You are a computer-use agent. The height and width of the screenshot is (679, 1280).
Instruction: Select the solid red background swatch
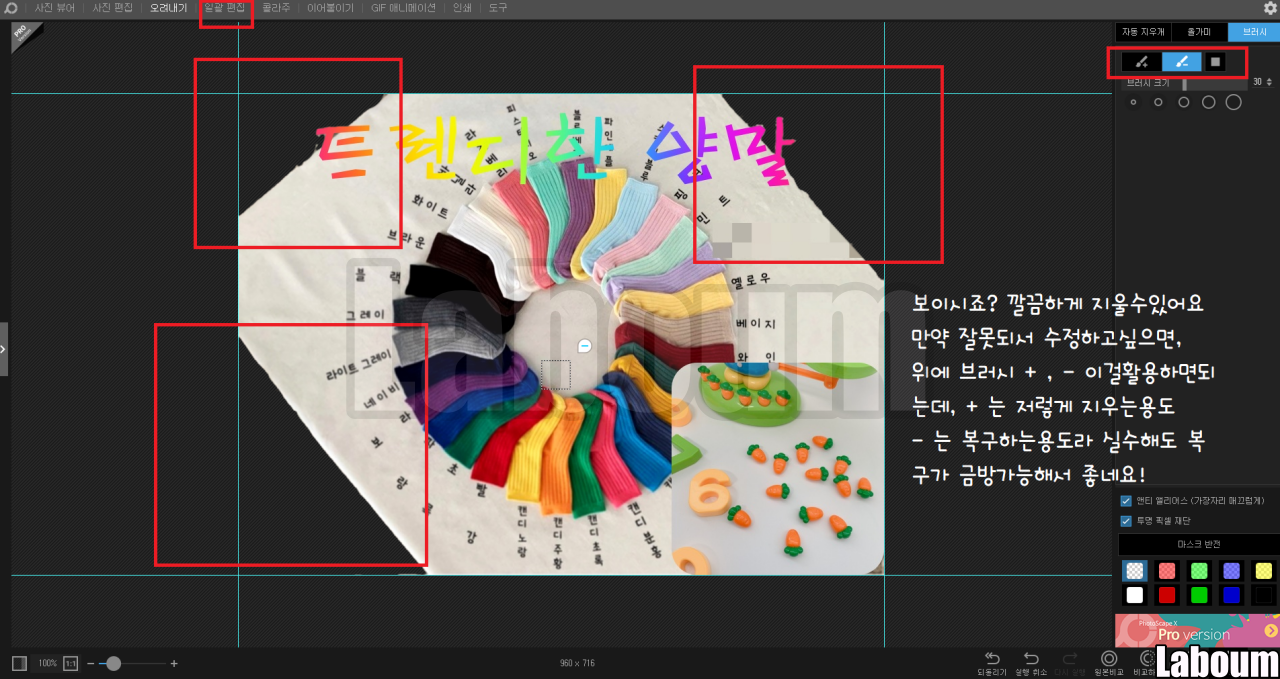click(x=1167, y=595)
